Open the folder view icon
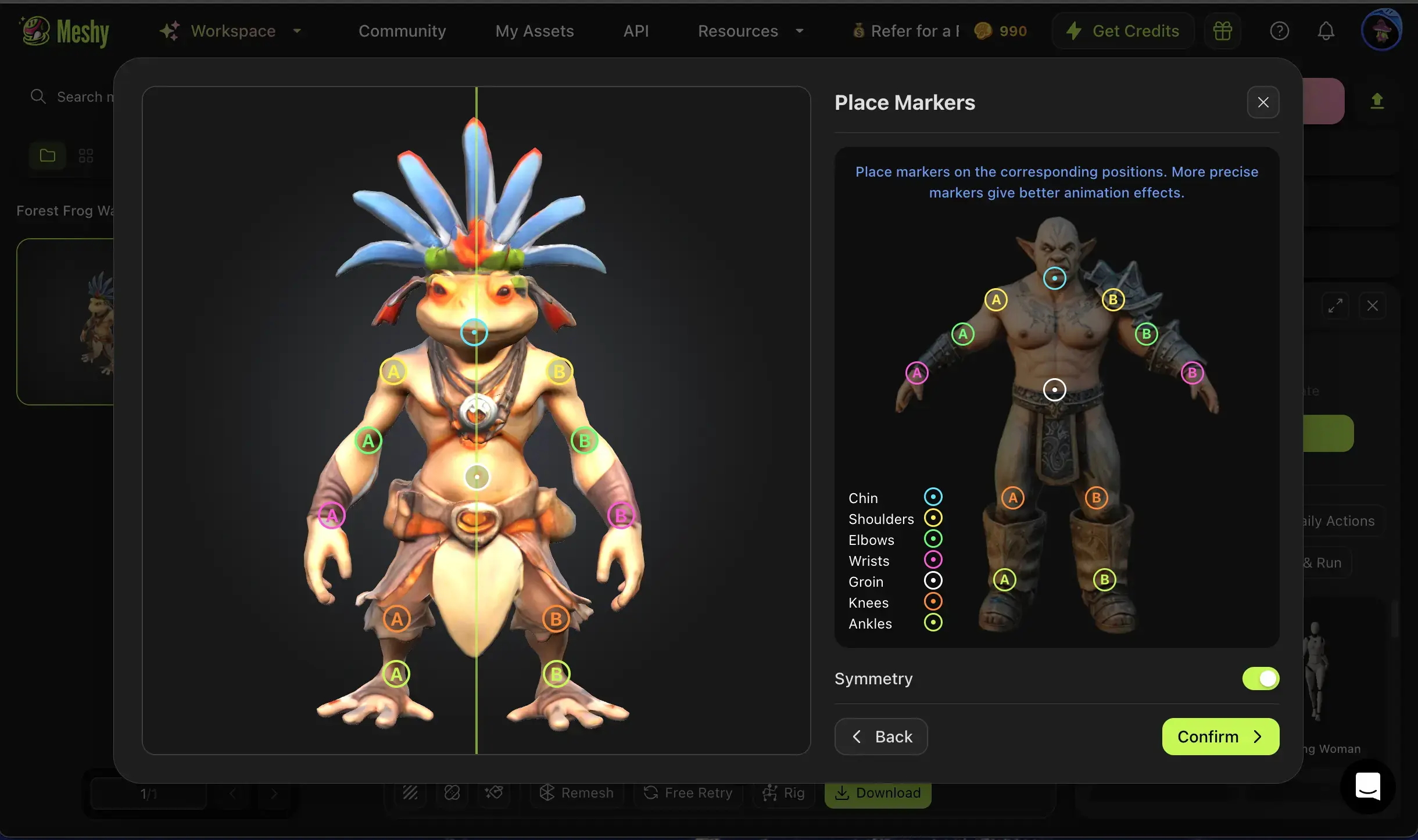 click(46, 155)
